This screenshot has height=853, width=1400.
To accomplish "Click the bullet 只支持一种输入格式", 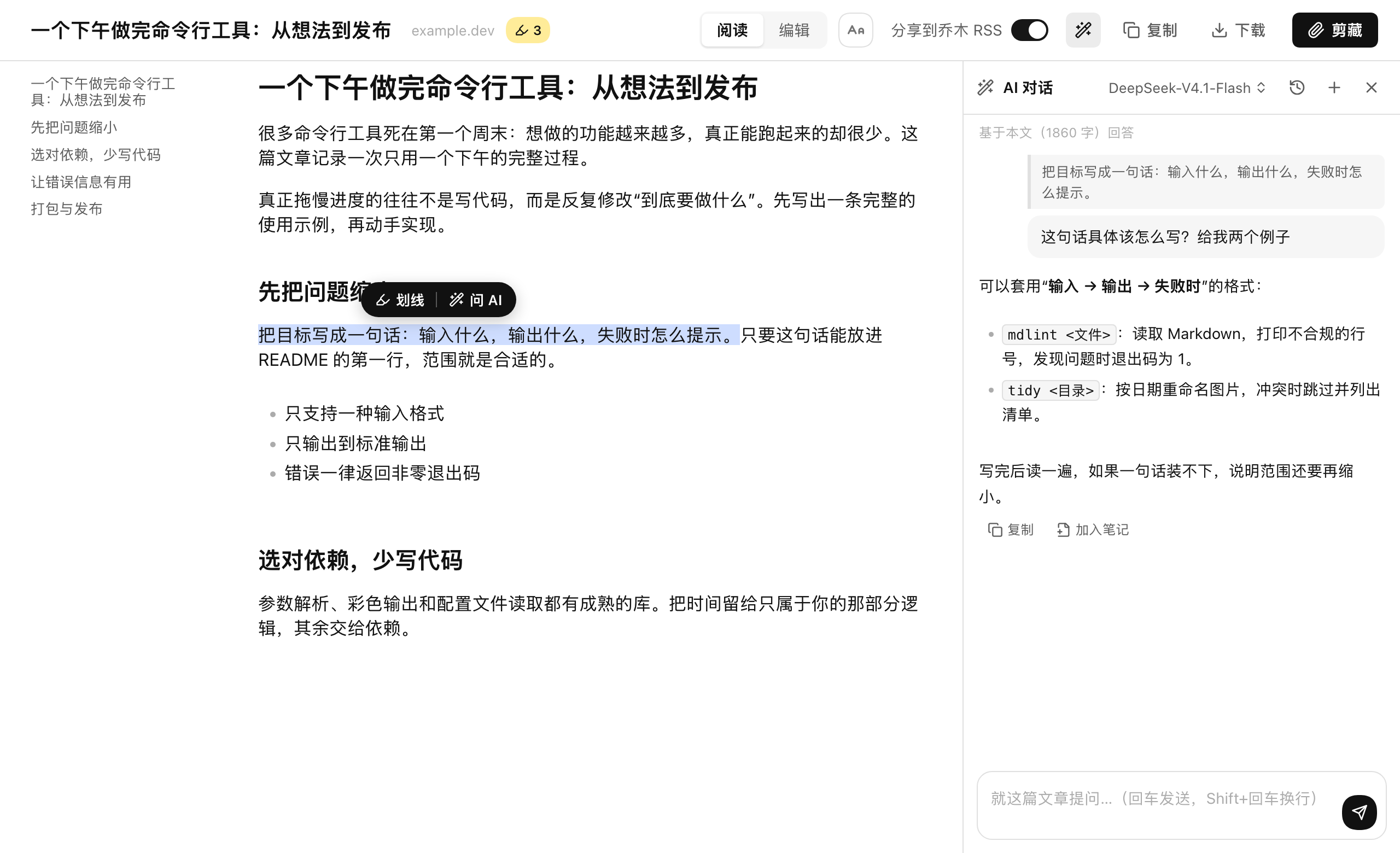I will click(x=364, y=413).
